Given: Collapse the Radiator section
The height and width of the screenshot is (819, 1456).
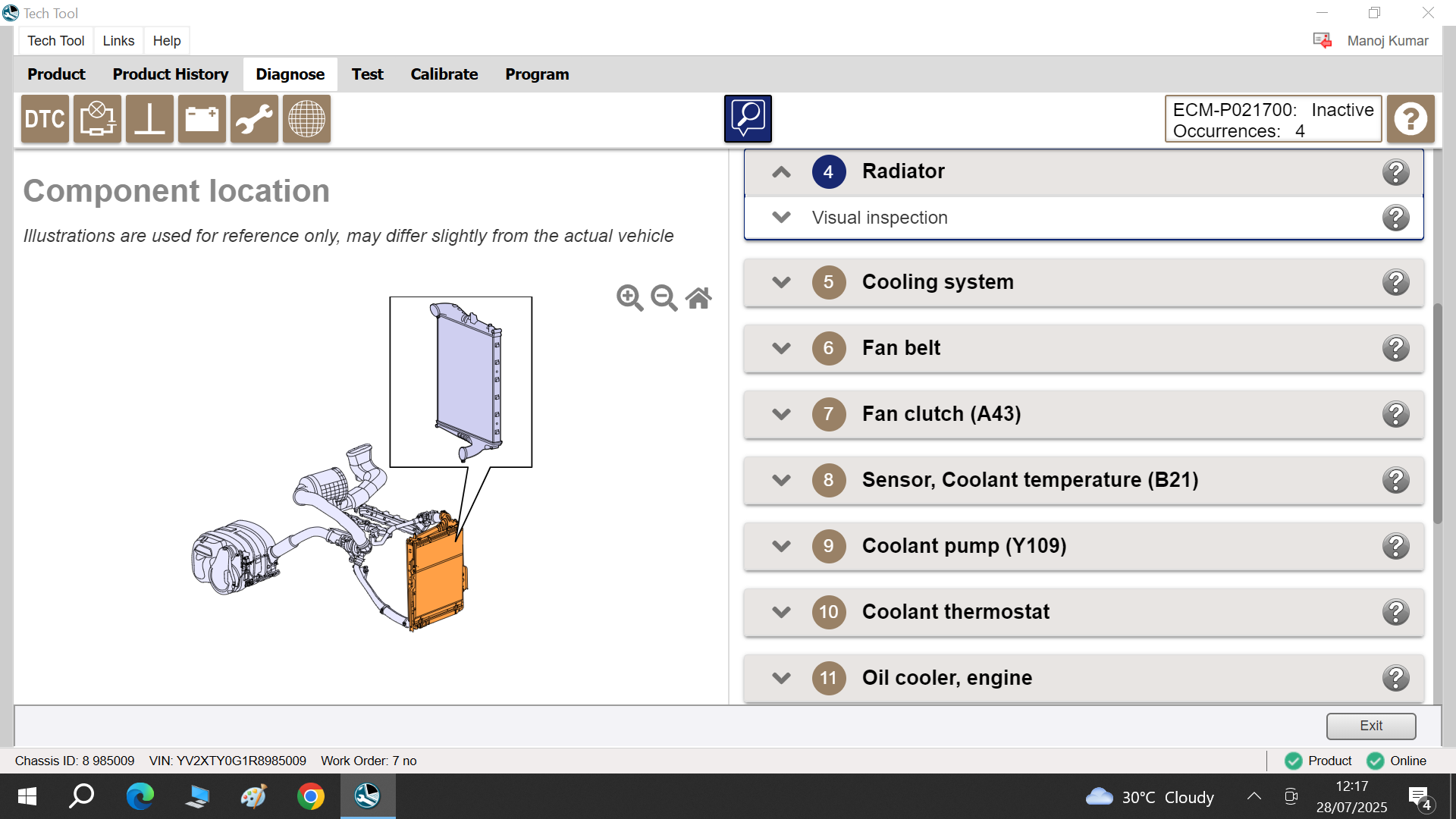Looking at the screenshot, I should click(781, 172).
